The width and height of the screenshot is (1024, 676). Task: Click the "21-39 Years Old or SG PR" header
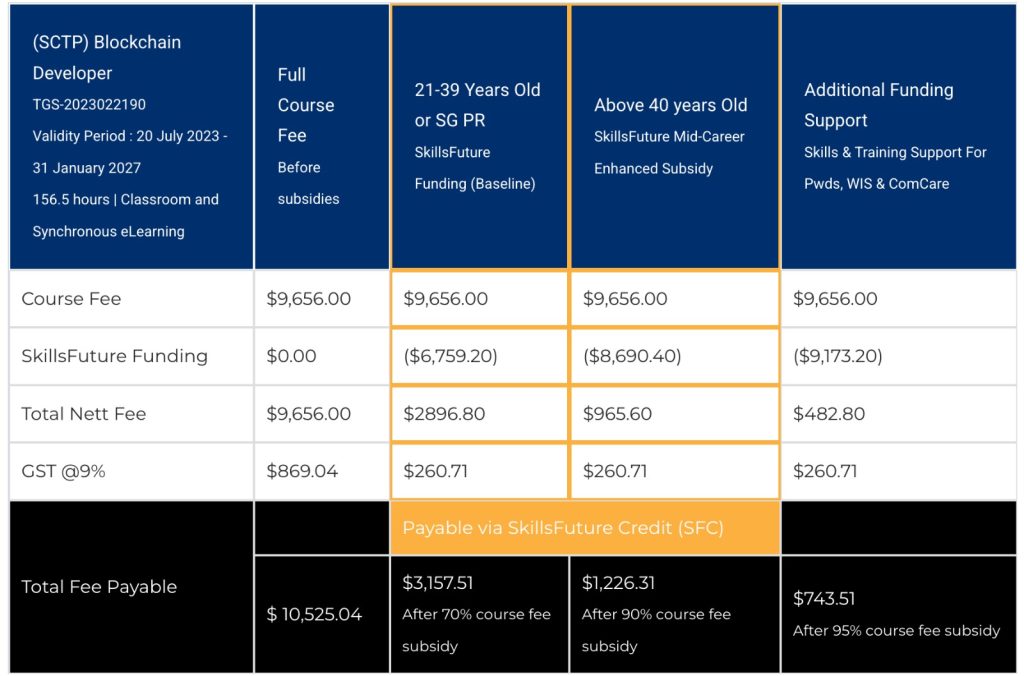pyautogui.click(x=477, y=105)
